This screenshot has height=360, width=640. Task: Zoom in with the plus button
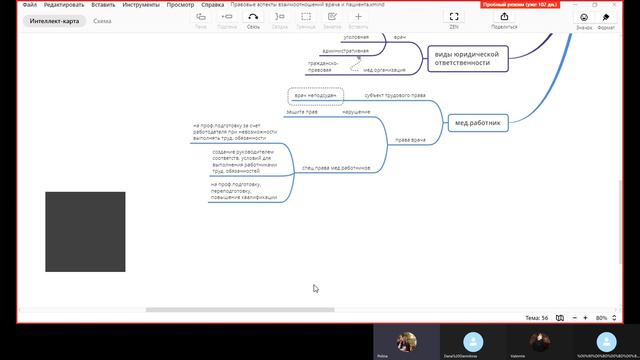pos(585,318)
